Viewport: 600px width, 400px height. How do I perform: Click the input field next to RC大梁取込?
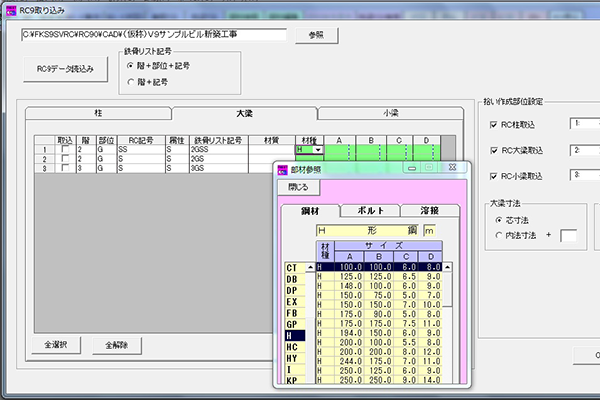[585, 150]
